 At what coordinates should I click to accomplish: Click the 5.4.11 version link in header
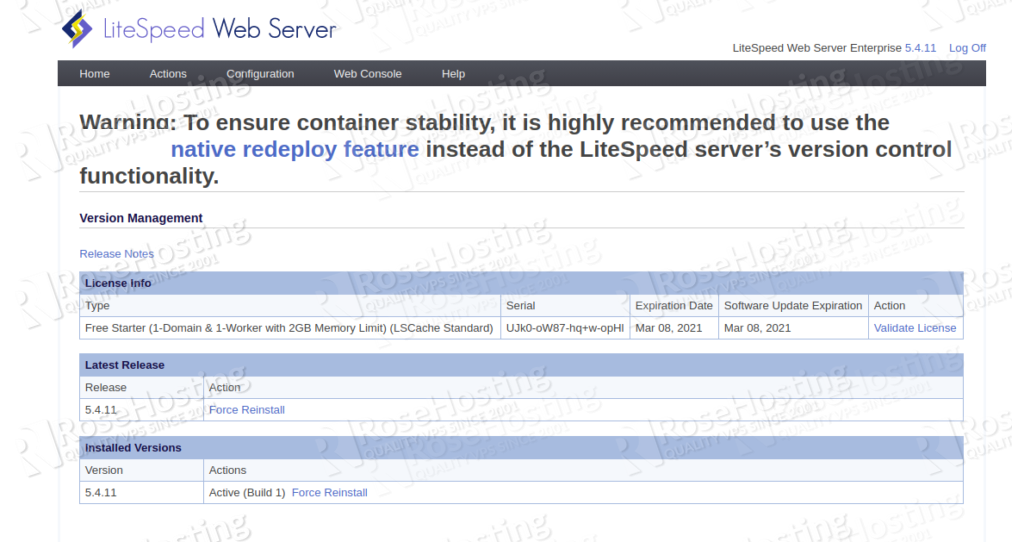pos(920,48)
